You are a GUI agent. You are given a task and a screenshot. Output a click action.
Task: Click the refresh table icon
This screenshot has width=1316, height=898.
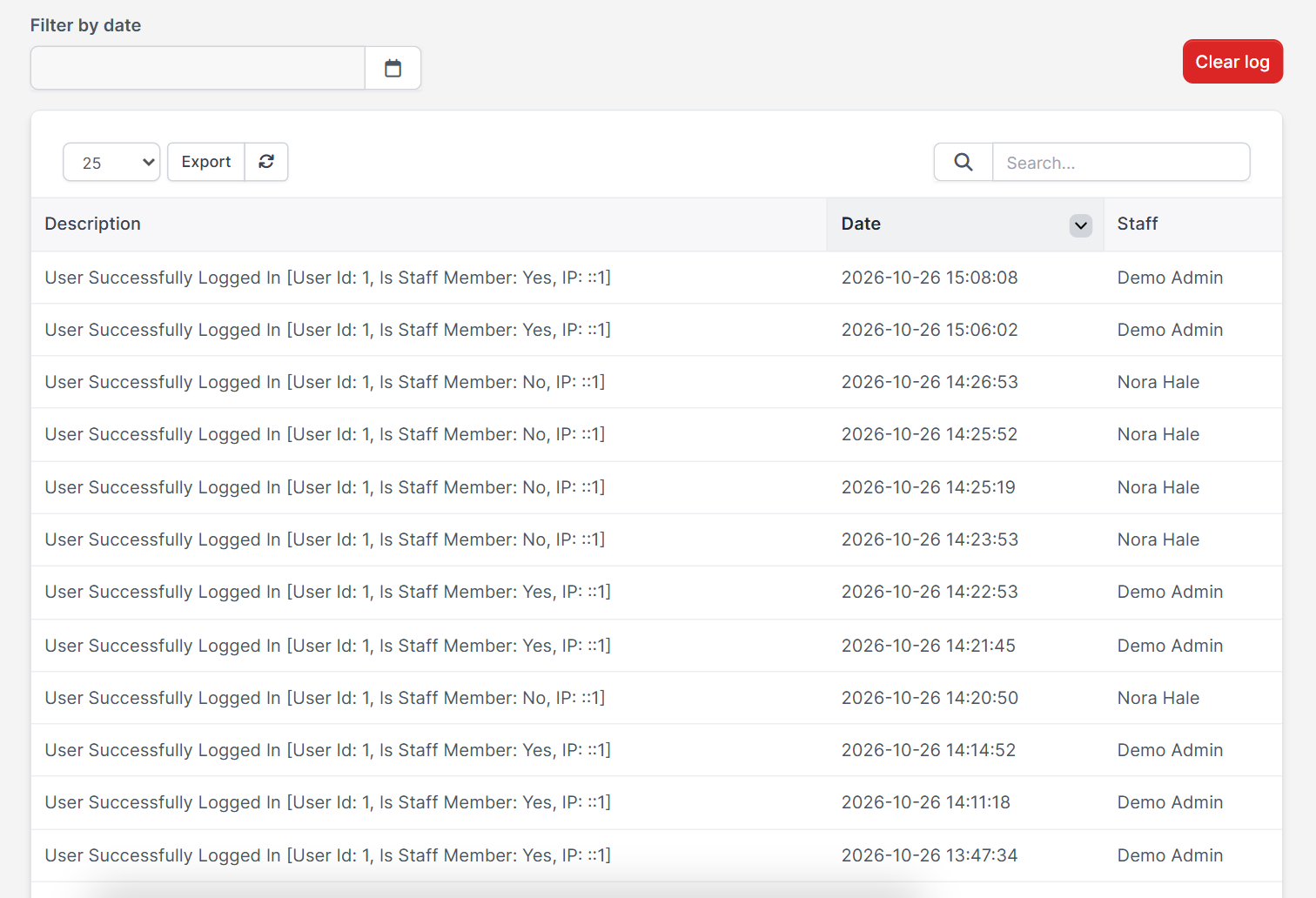pyautogui.click(x=266, y=162)
